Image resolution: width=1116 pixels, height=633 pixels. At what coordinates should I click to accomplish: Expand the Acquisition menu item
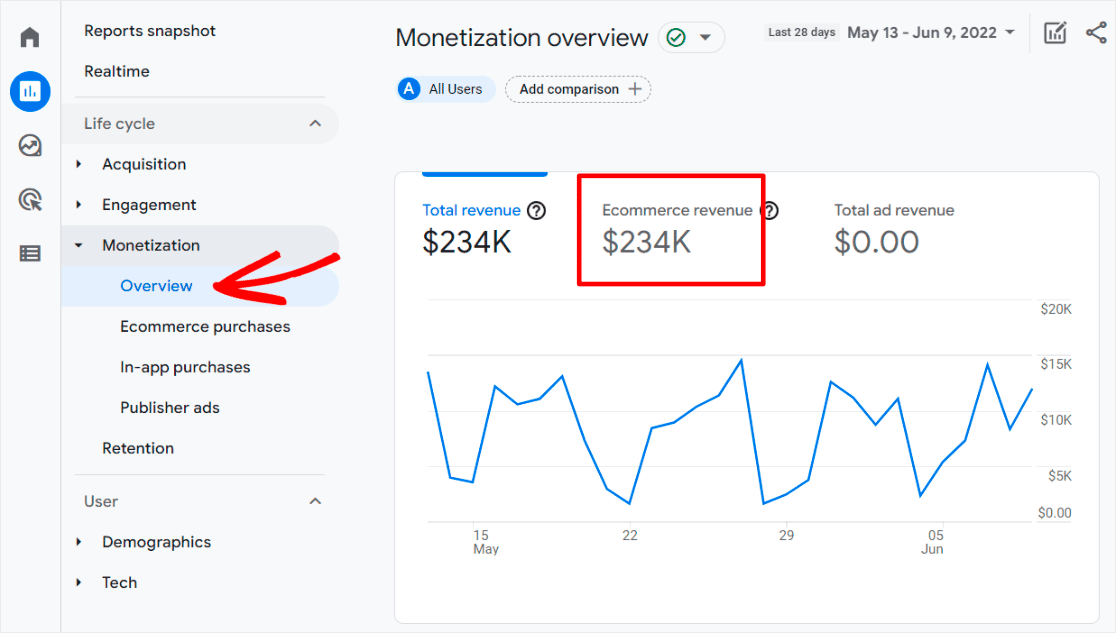[x=144, y=164]
